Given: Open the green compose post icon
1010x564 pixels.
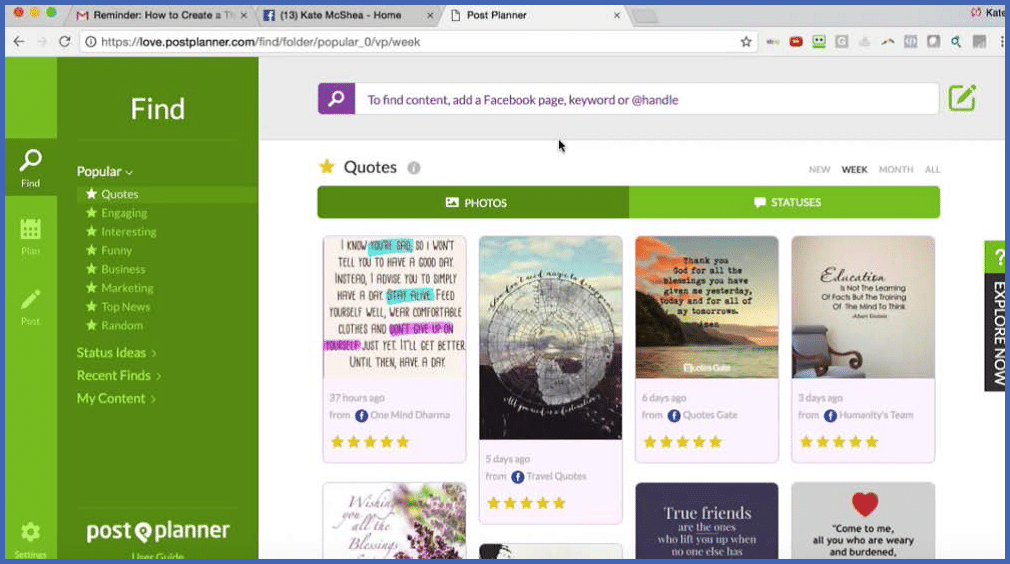Looking at the screenshot, I should [961, 98].
